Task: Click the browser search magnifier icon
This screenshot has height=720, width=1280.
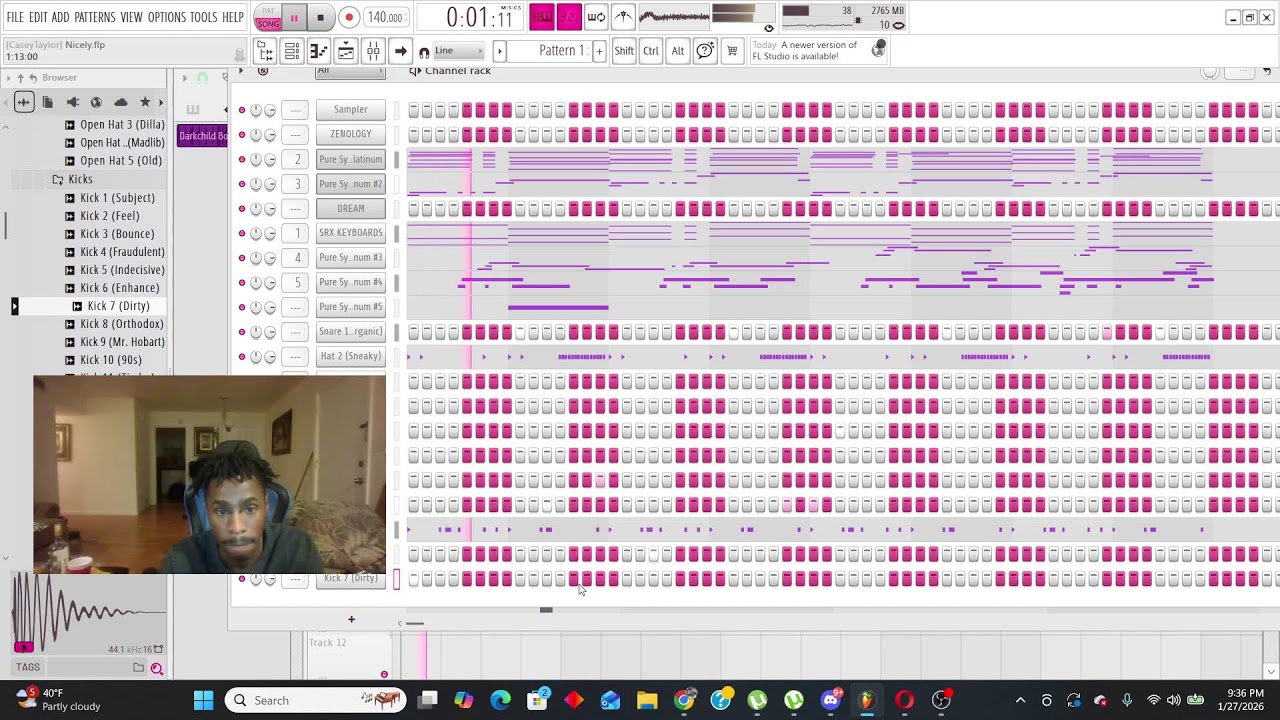Action: pyautogui.click(x=156, y=668)
